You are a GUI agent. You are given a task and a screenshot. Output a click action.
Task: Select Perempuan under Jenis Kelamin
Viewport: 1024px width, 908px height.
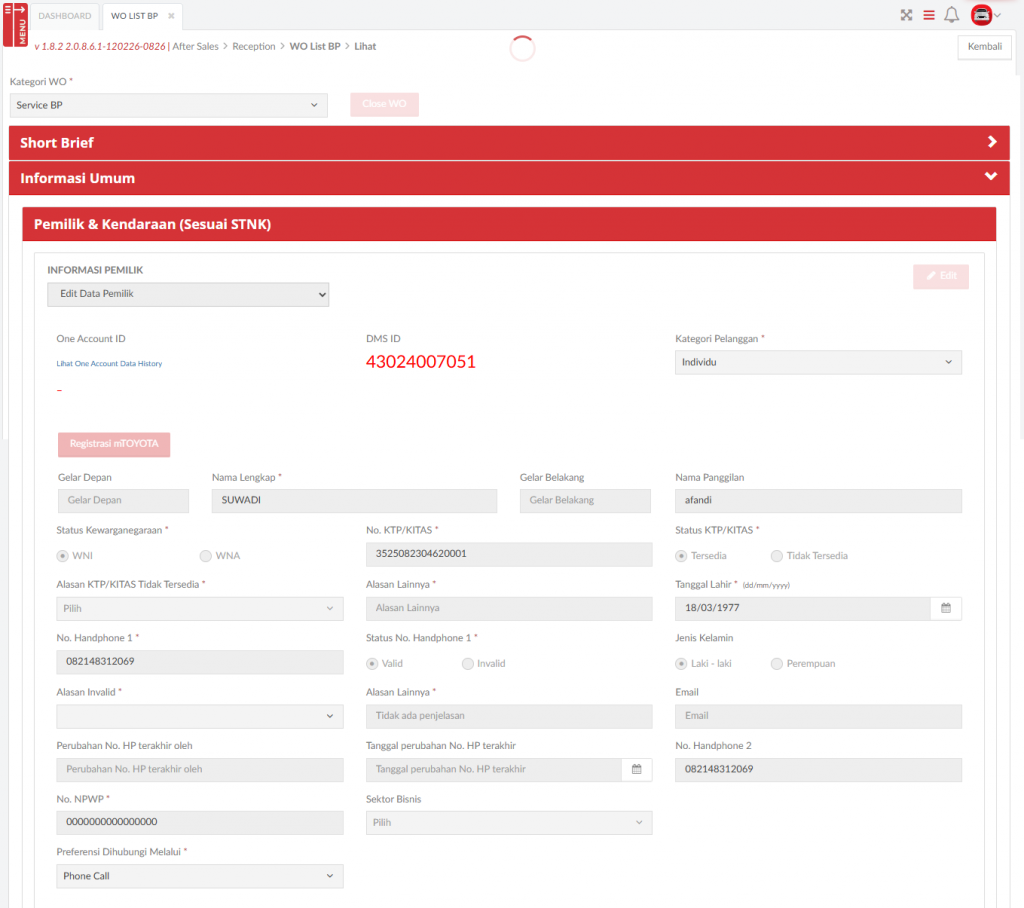(777, 664)
